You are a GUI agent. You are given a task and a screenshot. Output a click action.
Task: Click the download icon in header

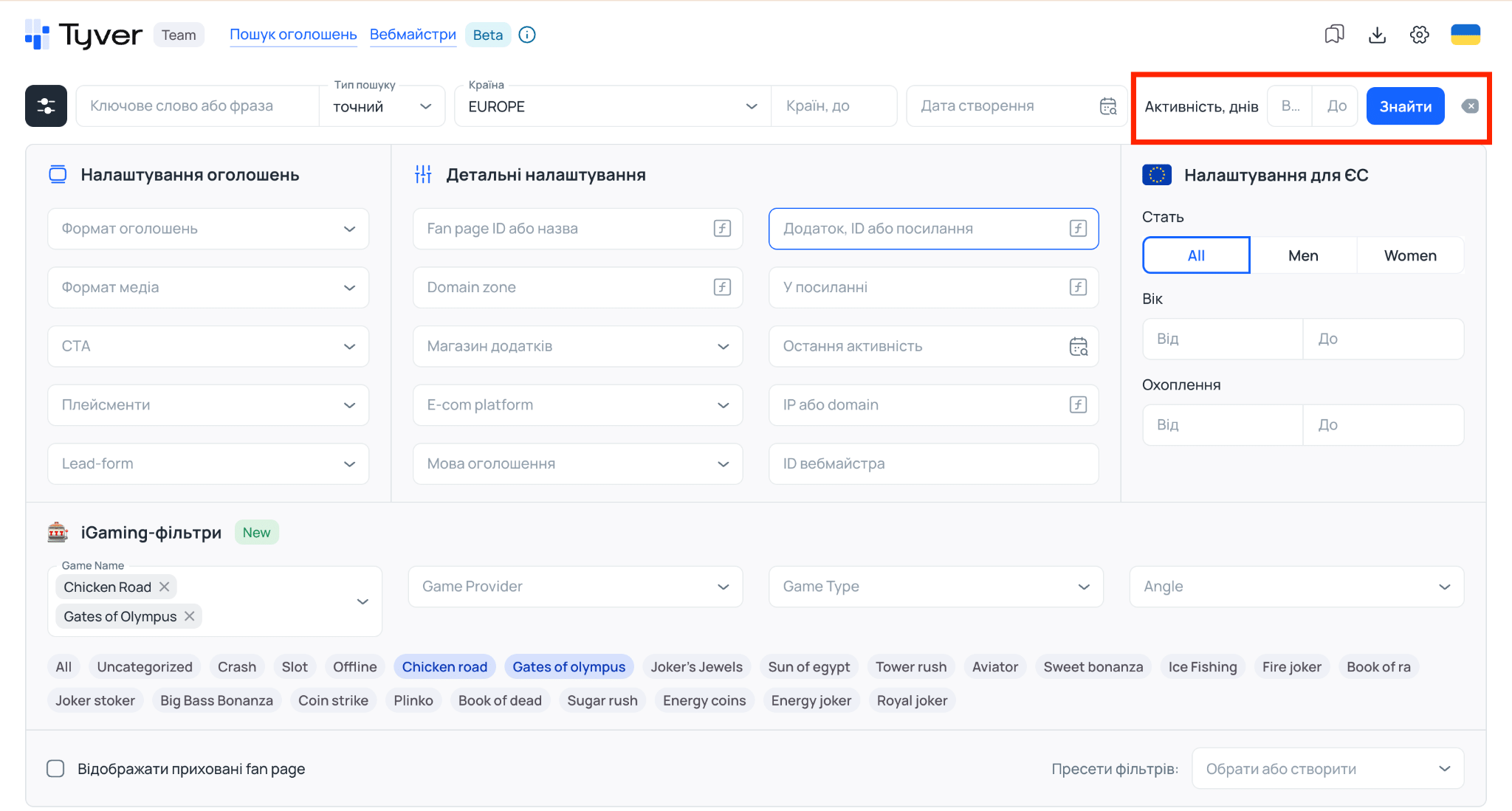tap(1377, 35)
